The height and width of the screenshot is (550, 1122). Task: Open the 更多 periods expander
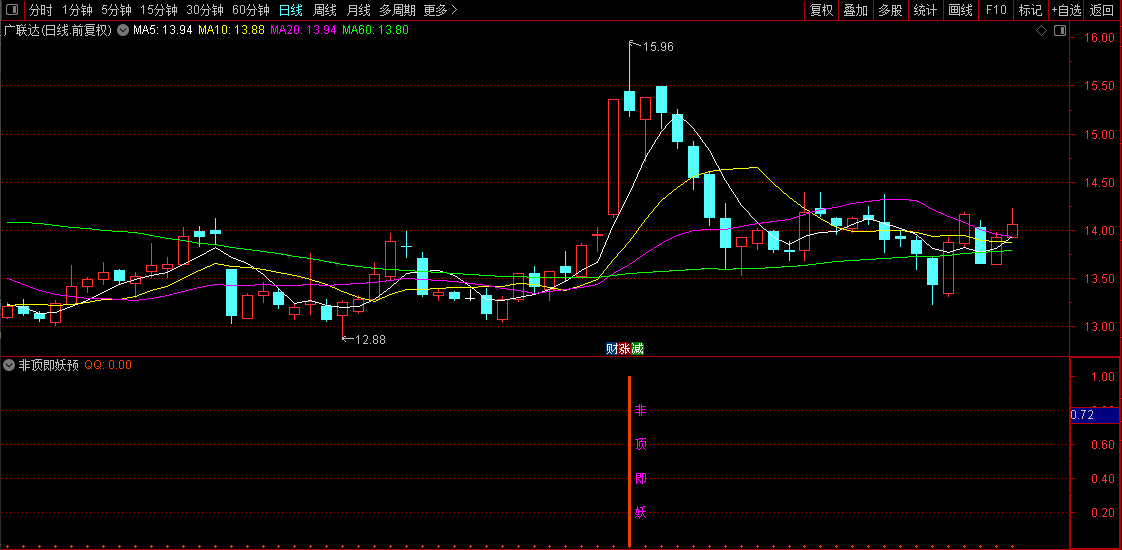click(x=440, y=10)
